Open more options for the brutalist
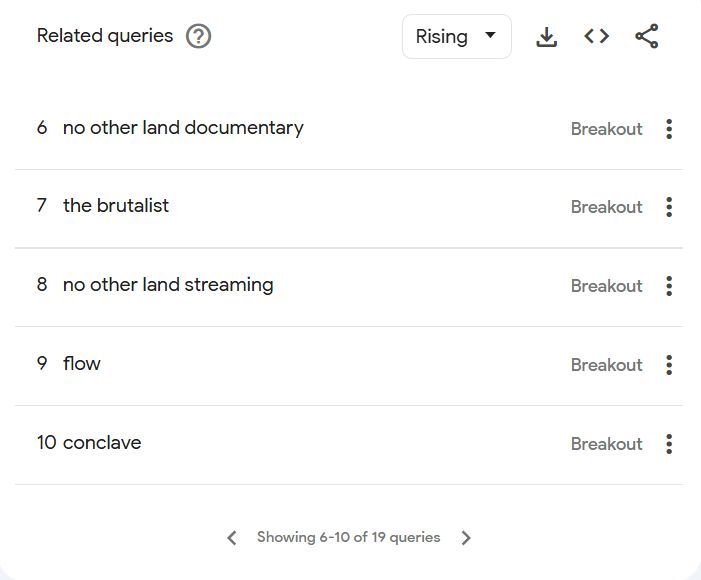 (x=669, y=207)
